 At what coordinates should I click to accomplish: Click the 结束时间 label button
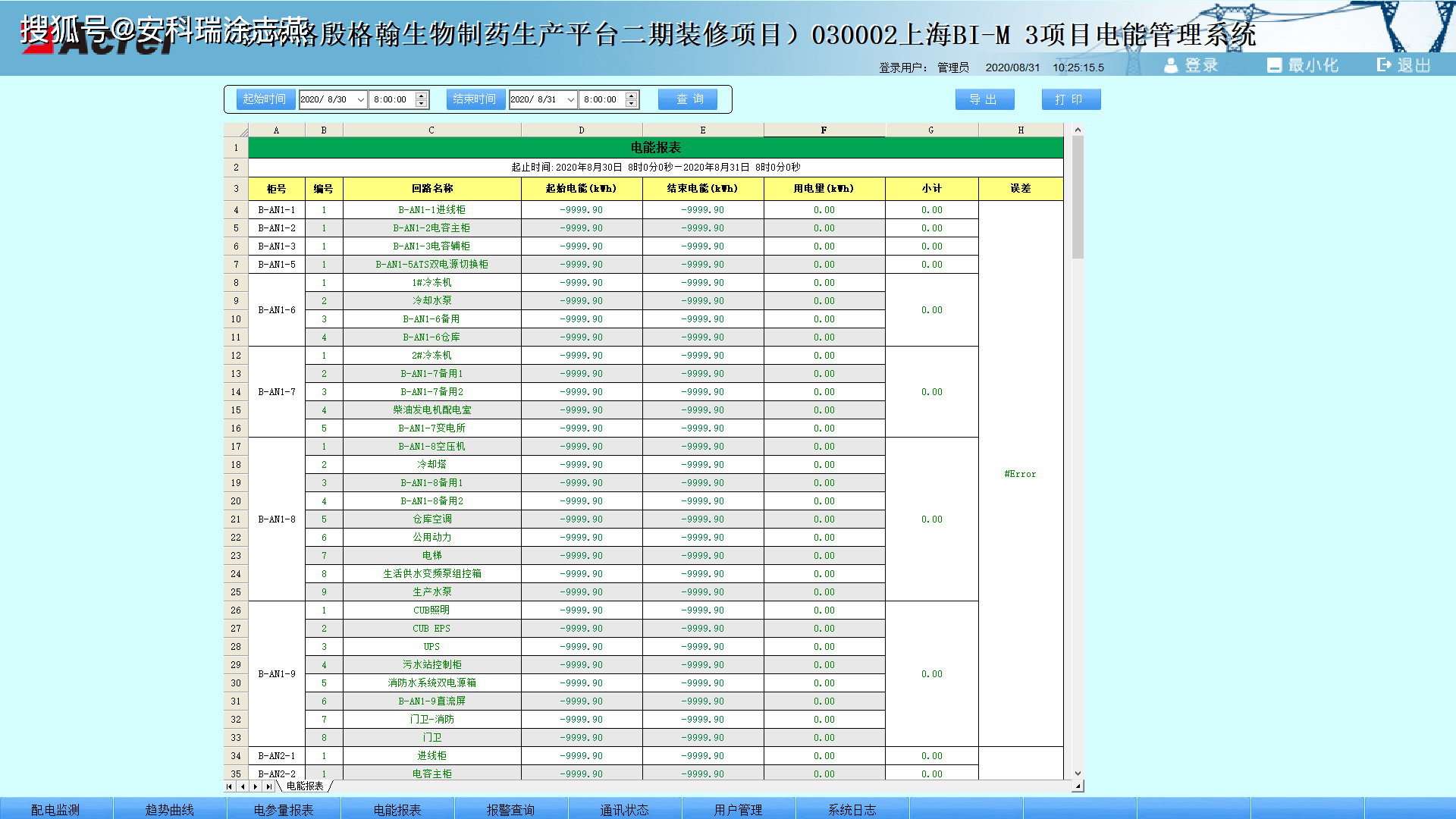[475, 99]
